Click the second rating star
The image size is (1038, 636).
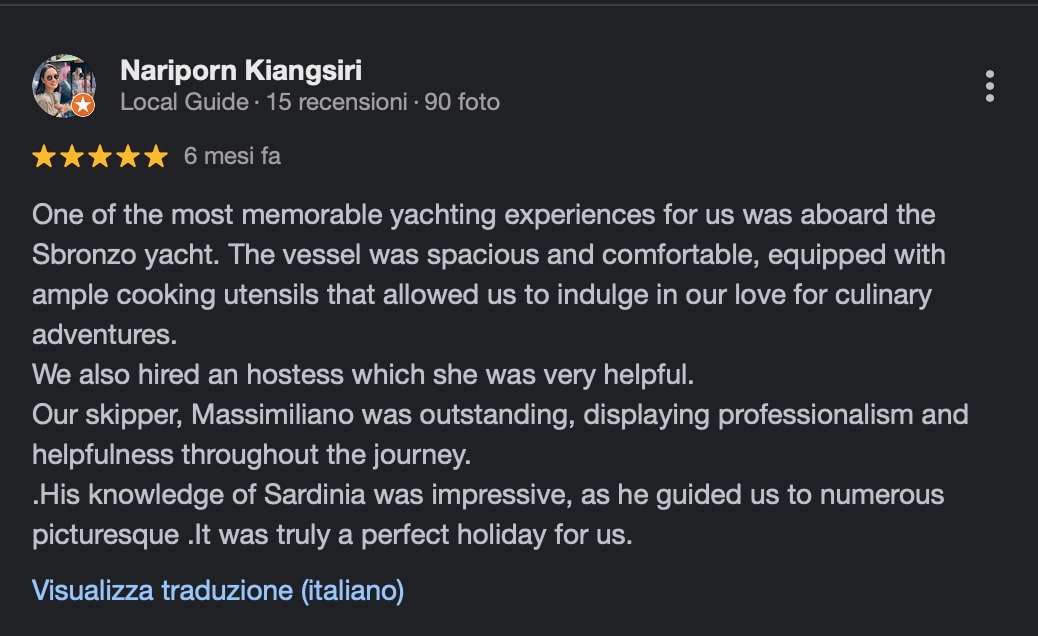tap(72, 157)
